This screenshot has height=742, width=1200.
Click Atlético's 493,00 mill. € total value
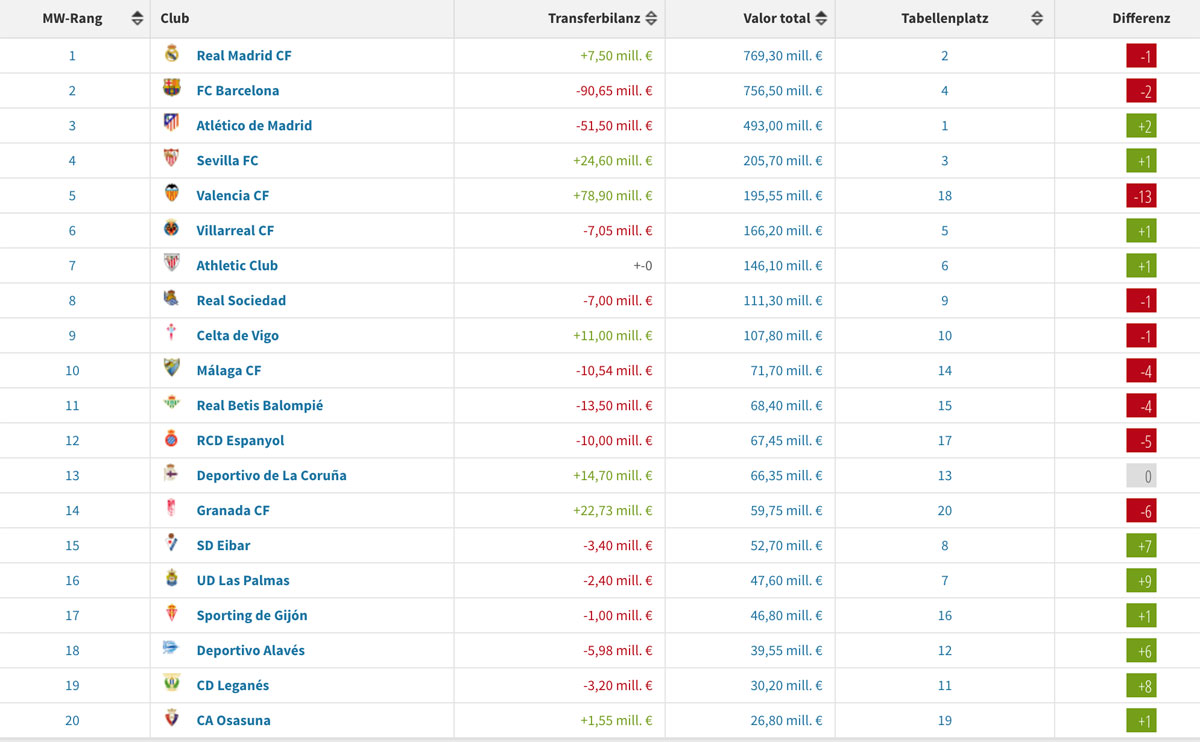tap(783, 125)
